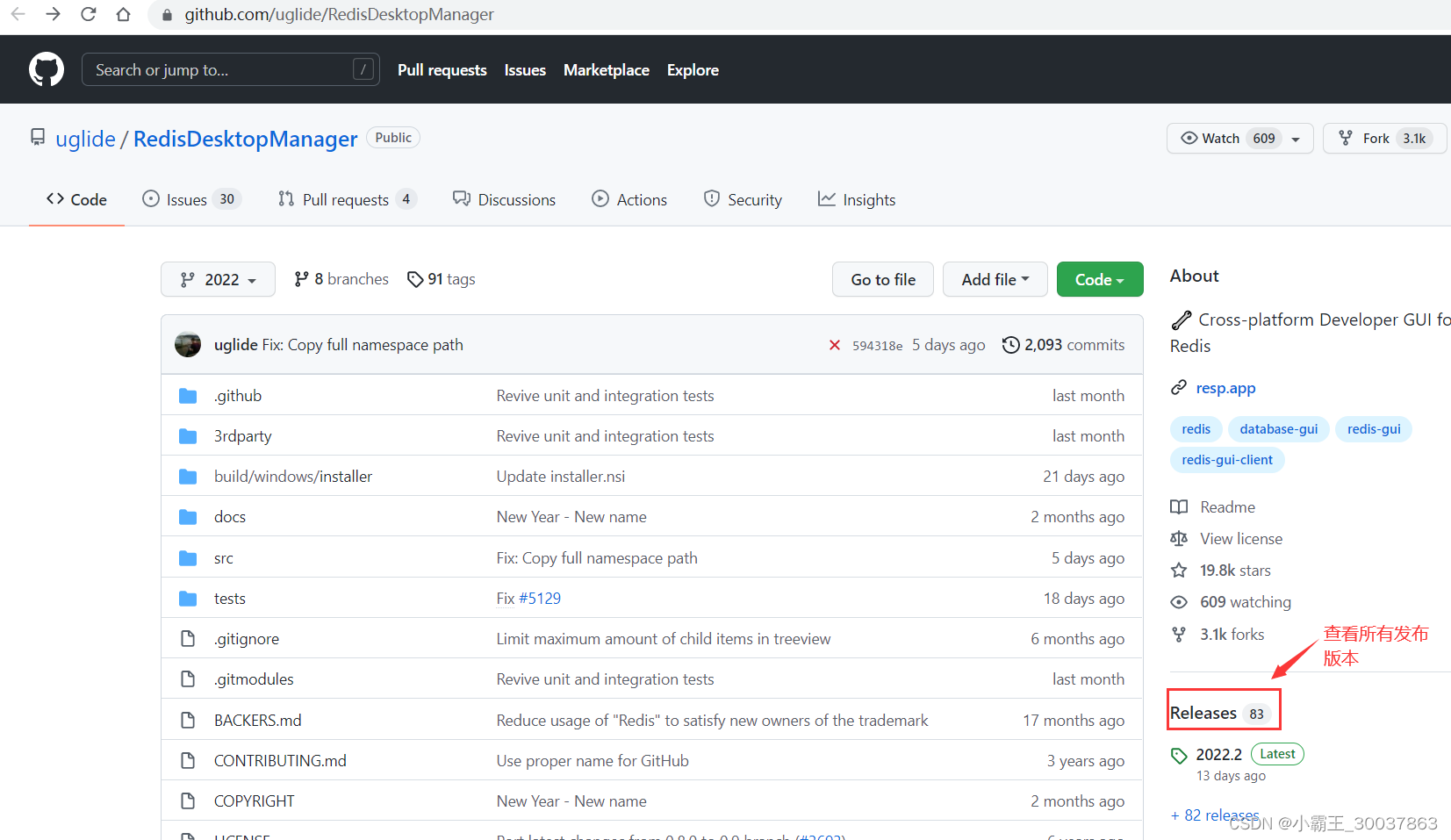Click the Go to file button
Image resolution: width=1451 pixels, height=840 pixels.
pos(883,279)
